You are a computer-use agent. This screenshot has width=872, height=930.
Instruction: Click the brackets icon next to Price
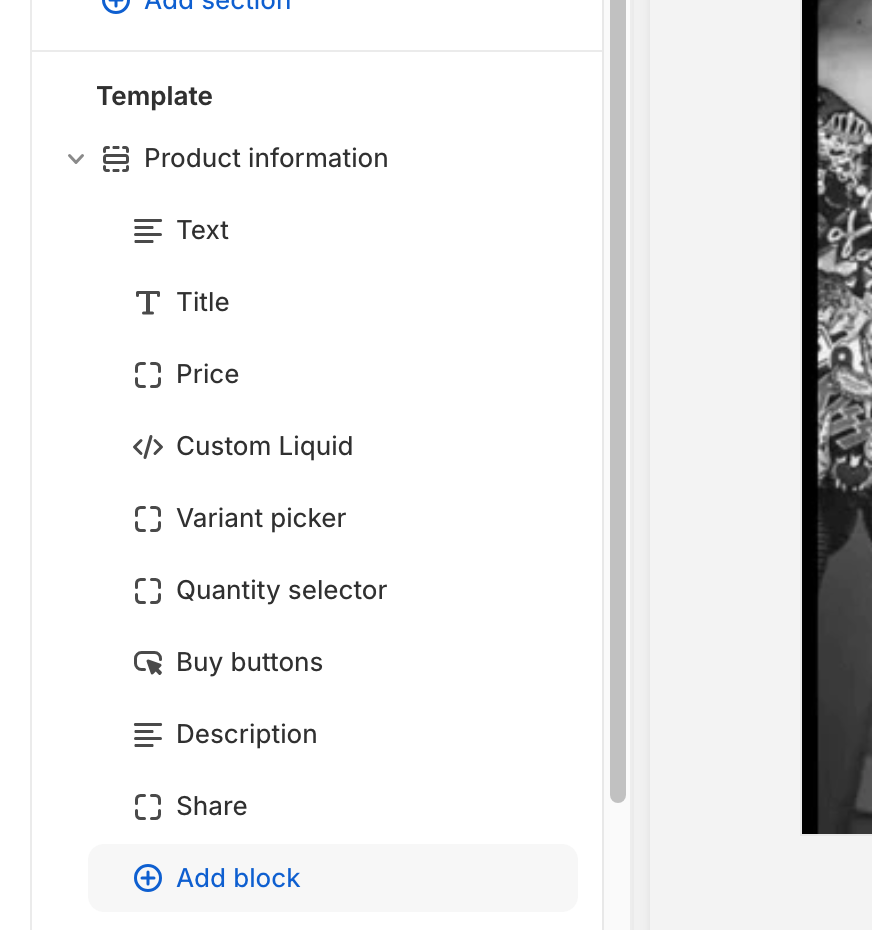point(147,374)
